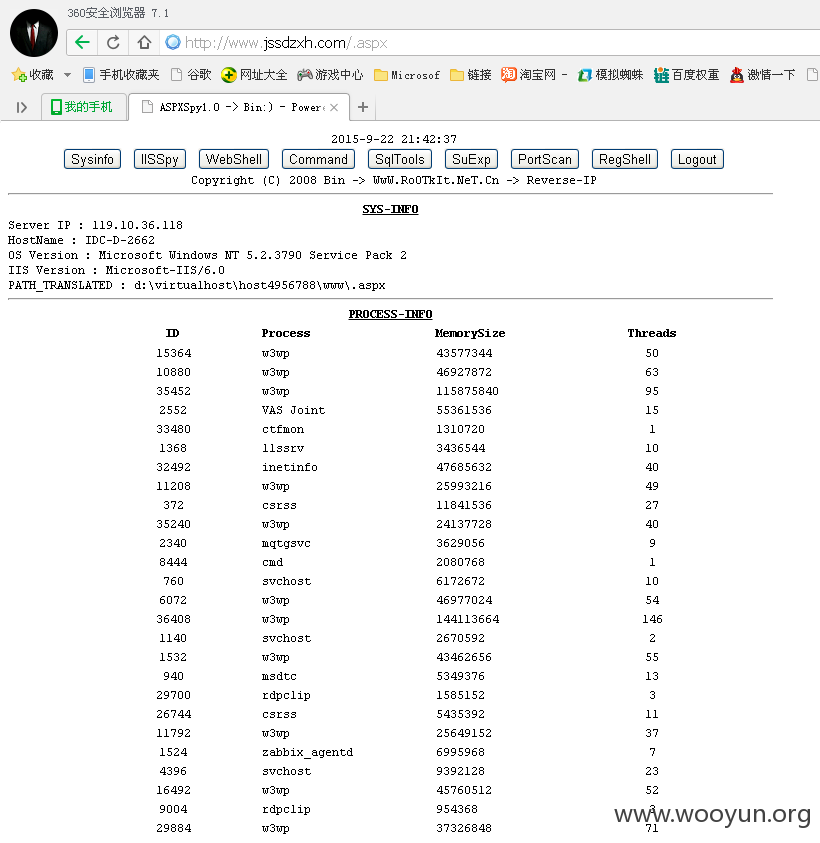
Task: Click the PROCESS-INFO heading
Action: click(x=390, y=314)
